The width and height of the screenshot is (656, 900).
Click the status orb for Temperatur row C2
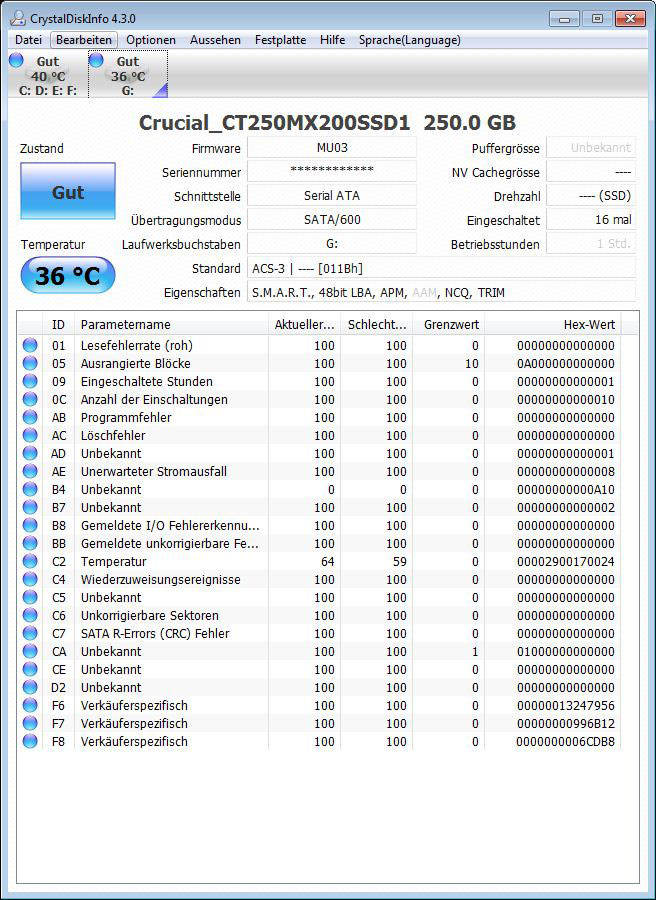coord(30,561)
